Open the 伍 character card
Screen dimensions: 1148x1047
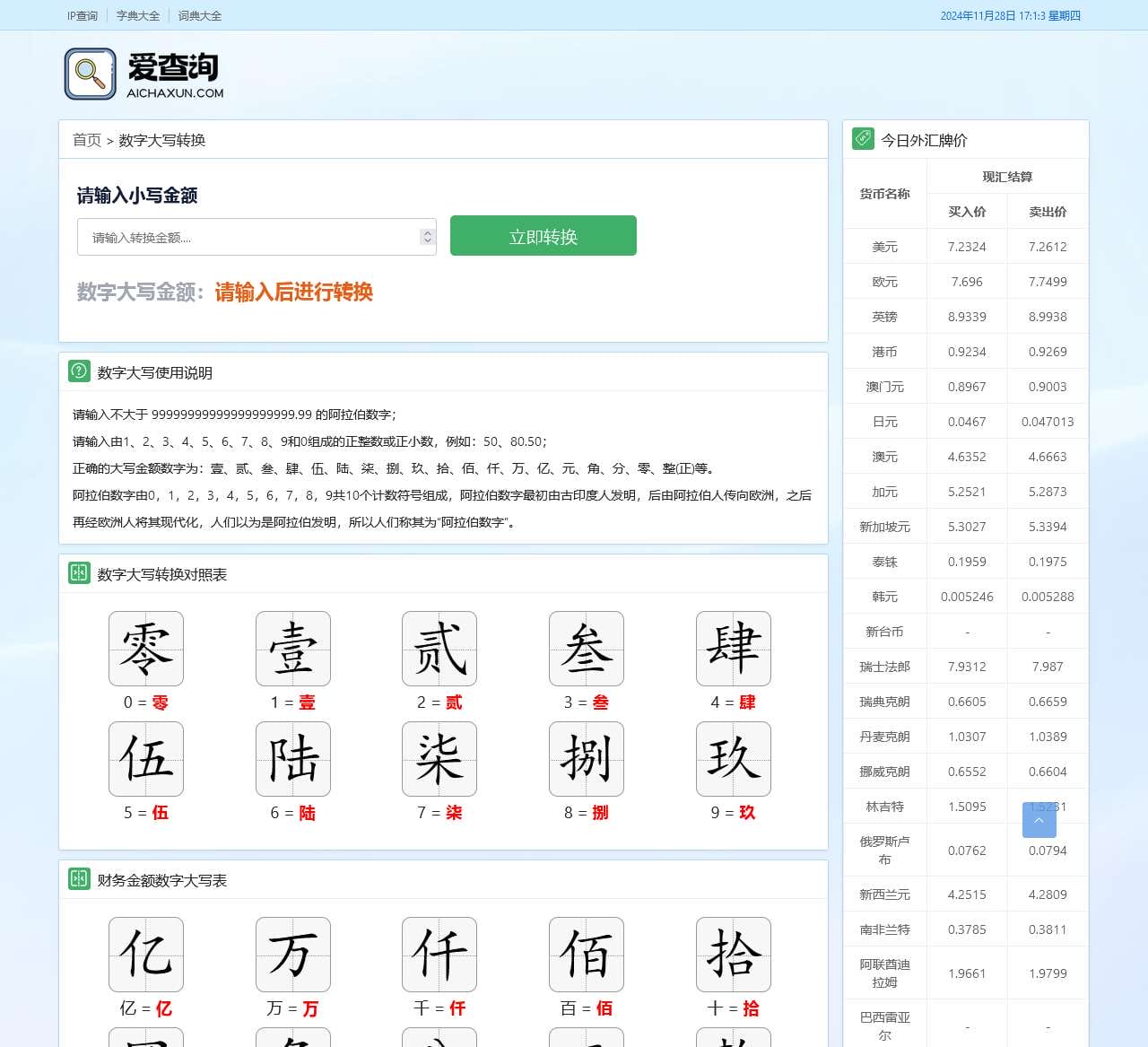[x=146, y=759]
